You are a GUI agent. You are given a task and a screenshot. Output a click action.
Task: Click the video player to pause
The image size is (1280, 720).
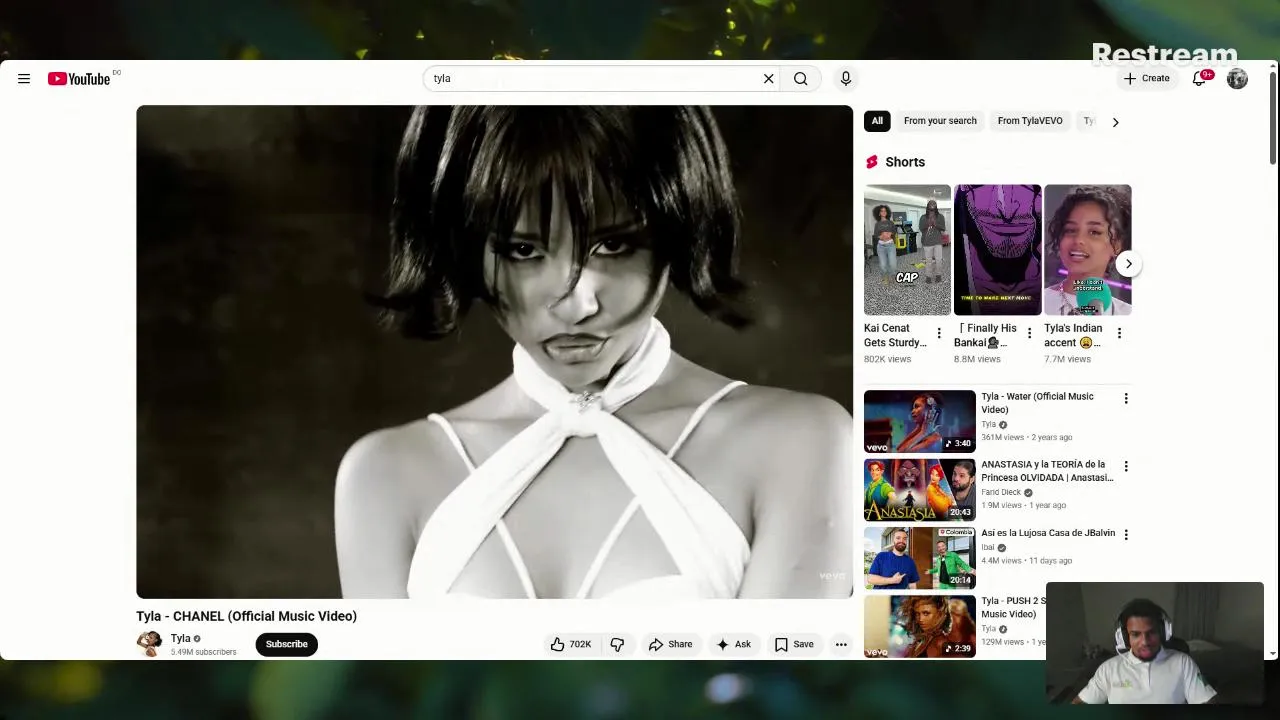(x=494, y=352)
